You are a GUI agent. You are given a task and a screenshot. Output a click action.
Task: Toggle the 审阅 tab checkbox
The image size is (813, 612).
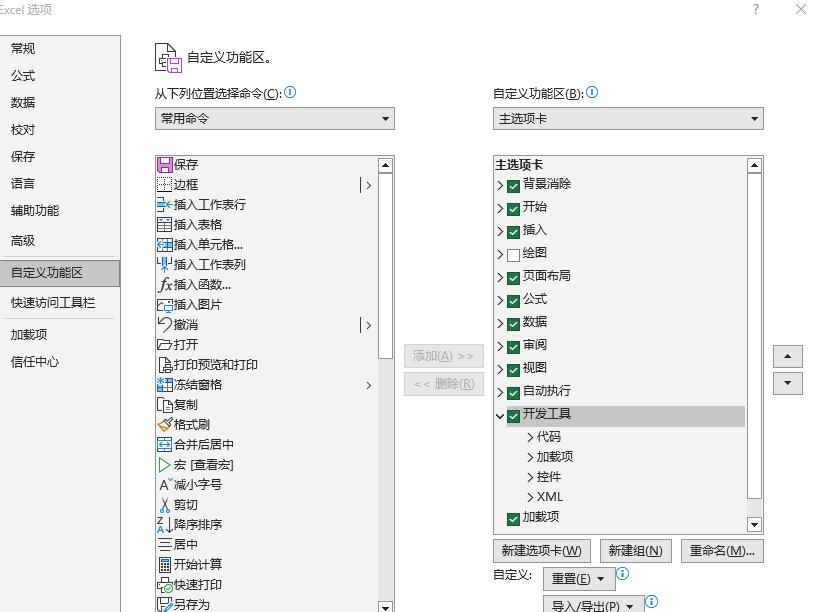(513, 347)
